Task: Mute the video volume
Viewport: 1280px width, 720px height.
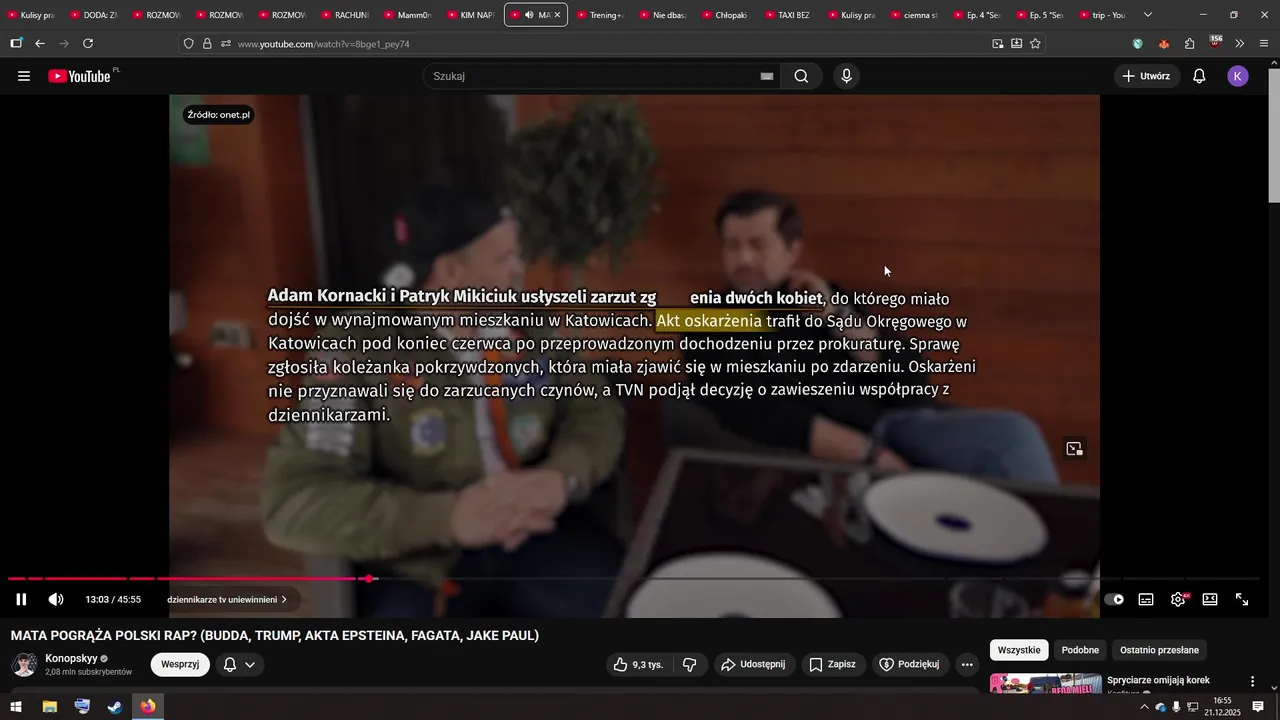Action: tap(56, 599)
